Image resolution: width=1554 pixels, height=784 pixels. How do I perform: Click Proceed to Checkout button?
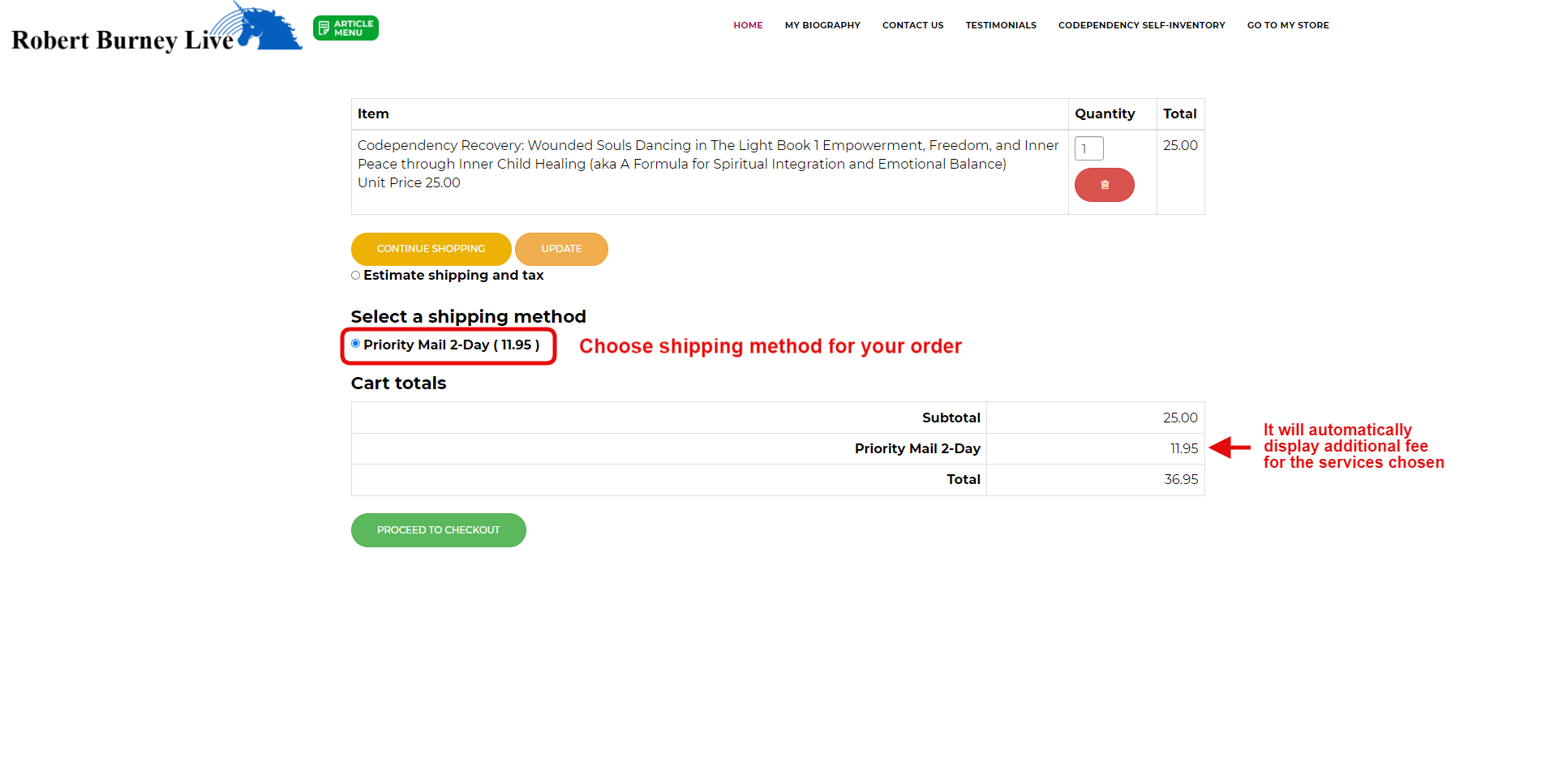click(438, 530)
